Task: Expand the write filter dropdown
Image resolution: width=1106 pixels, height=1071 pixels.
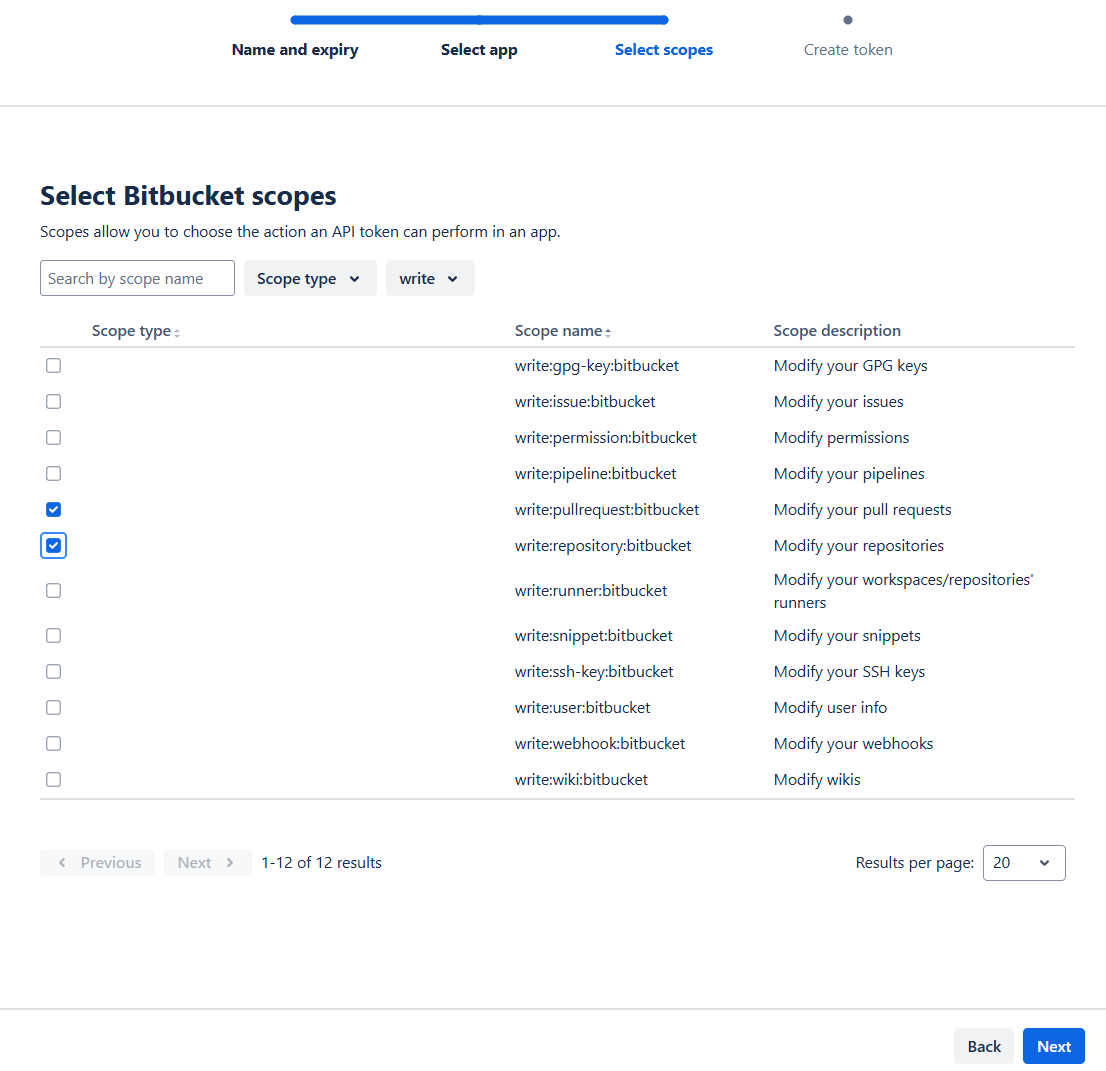Action: 430,279
